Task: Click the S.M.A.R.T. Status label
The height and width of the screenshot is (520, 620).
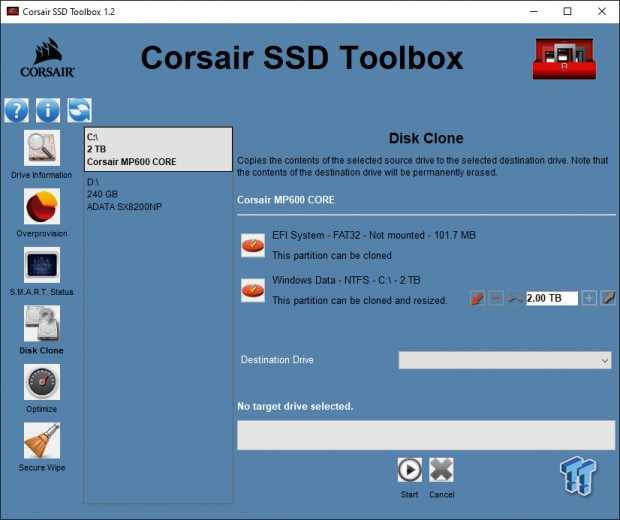Action: 42,292
